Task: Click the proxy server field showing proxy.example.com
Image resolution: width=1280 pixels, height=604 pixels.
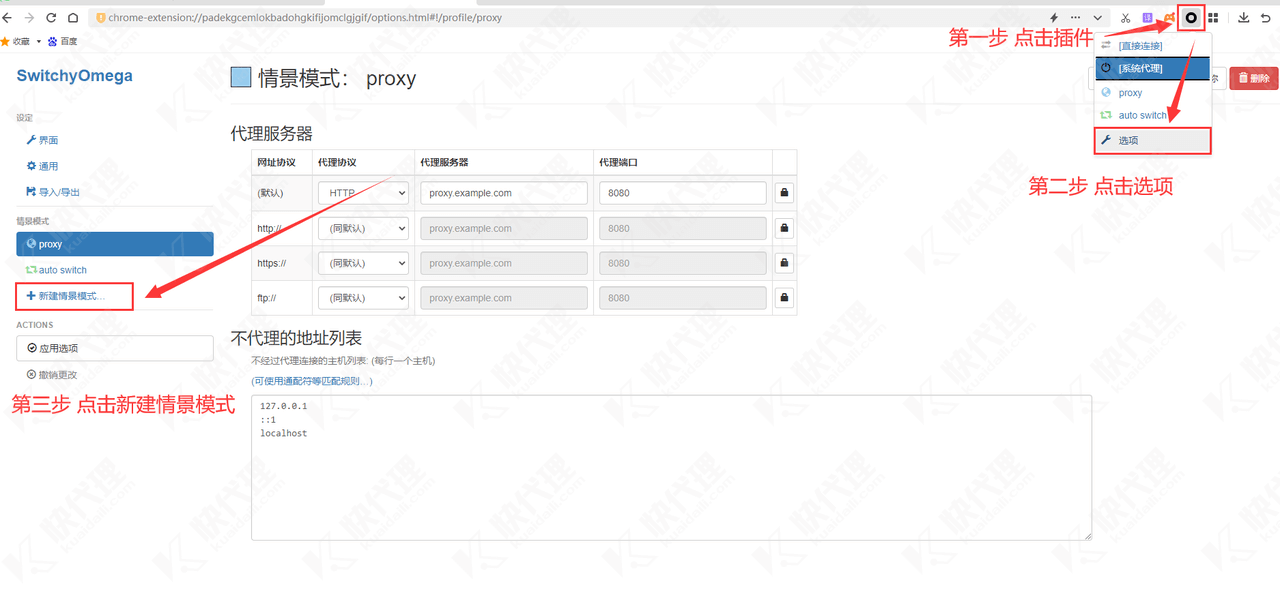Action: coord(504,193)
